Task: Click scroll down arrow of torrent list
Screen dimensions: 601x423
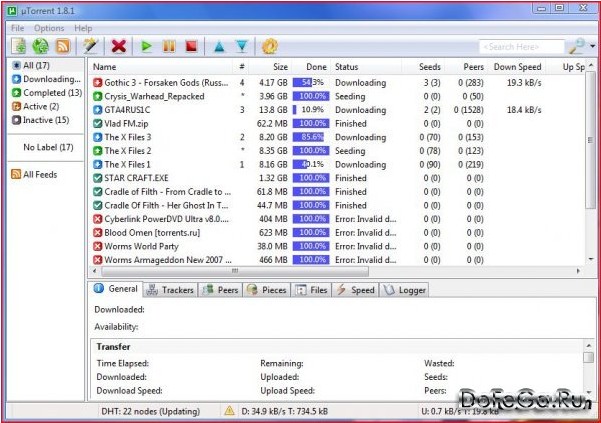Action: (591, 259)
